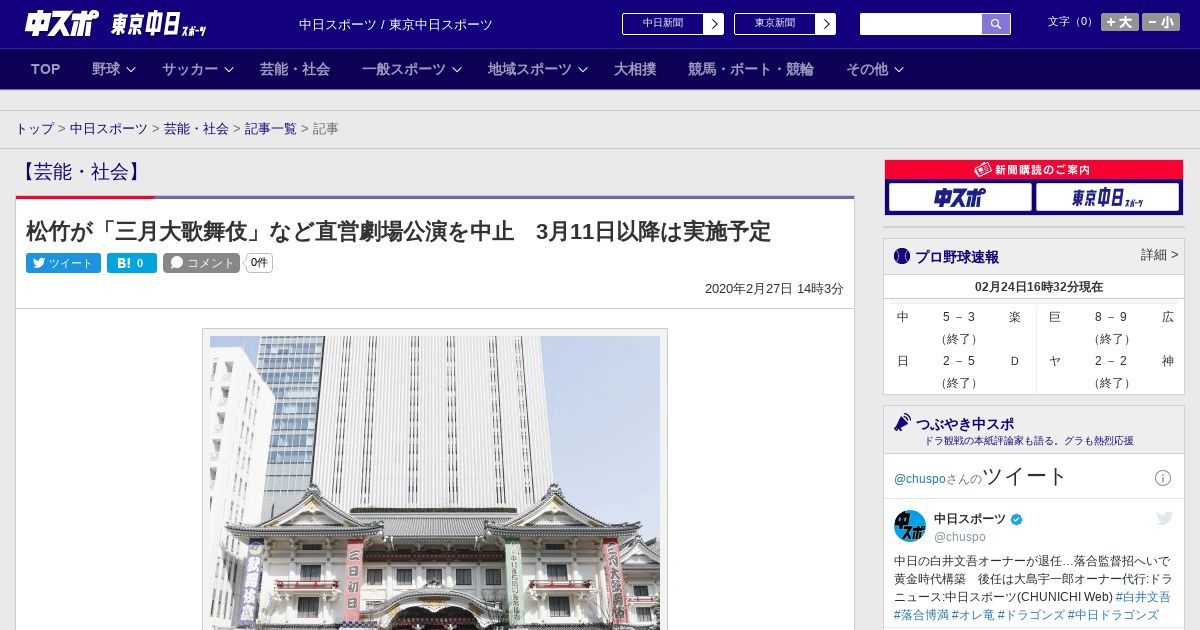Click 中日スポーツ breadcrumb link

[109, 129]
